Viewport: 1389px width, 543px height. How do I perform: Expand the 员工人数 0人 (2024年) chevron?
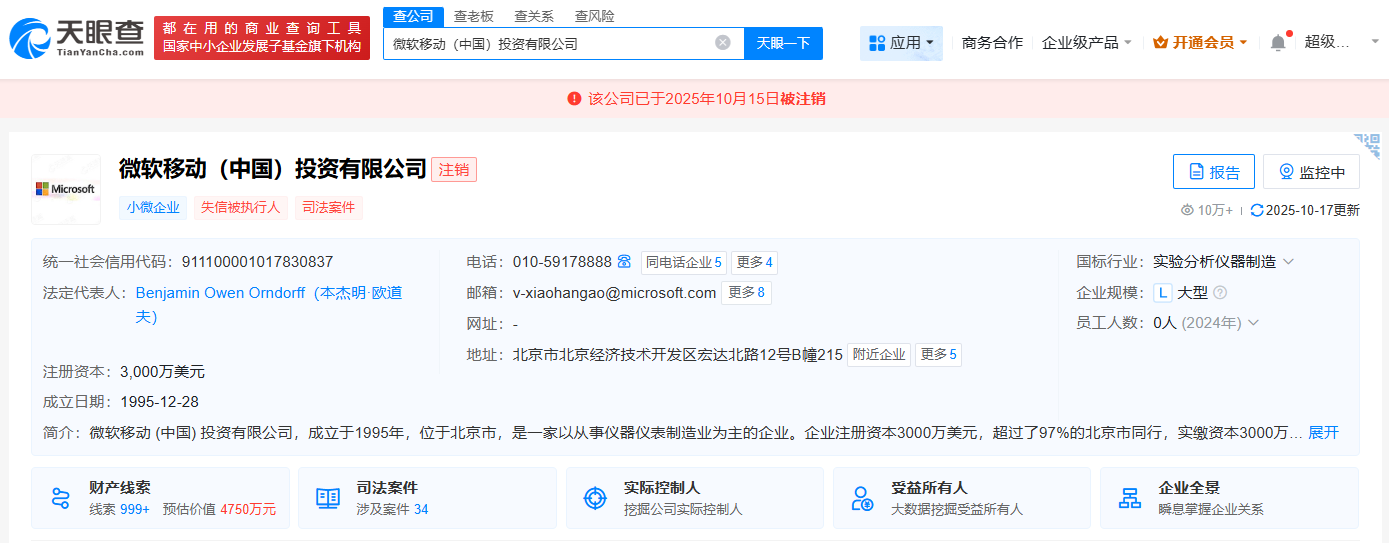1253,323
